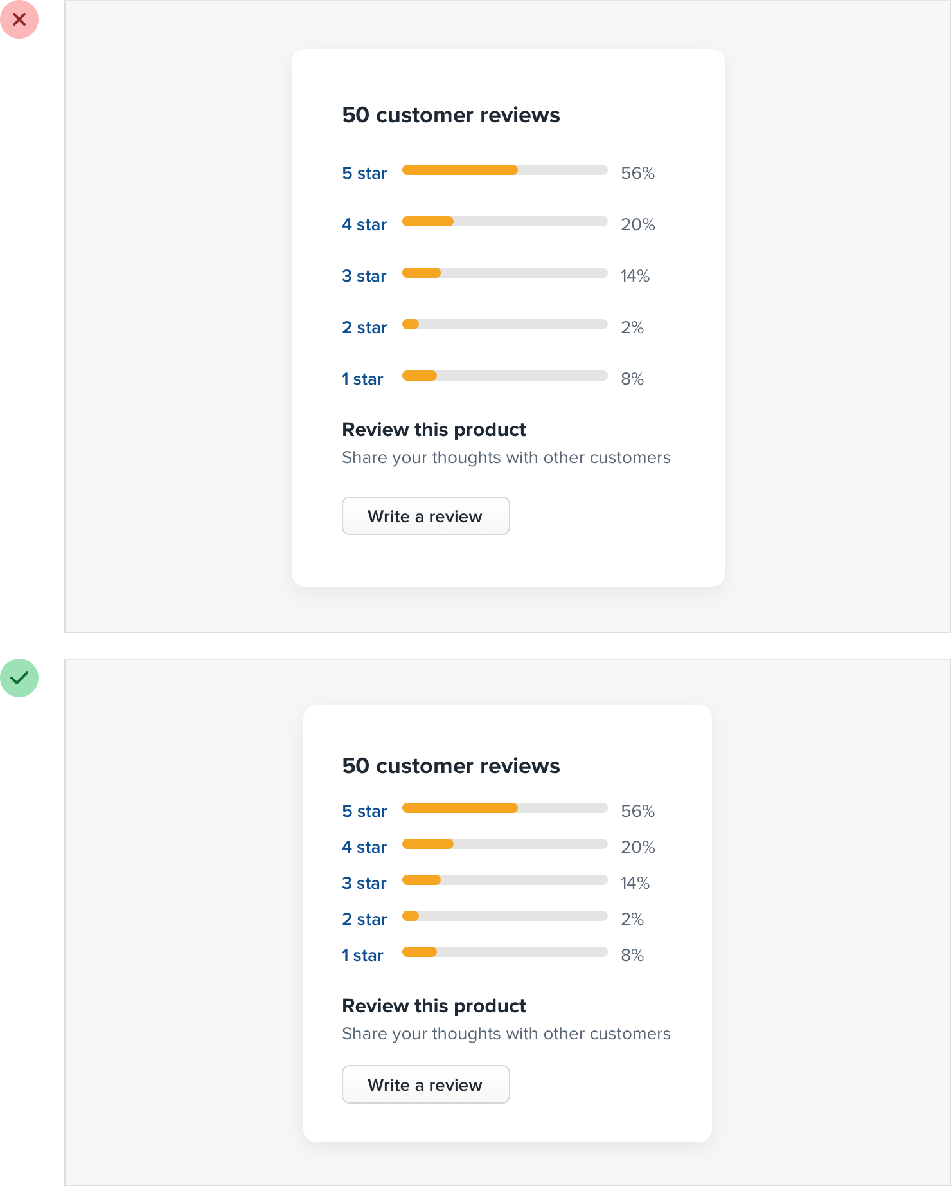Image resolution: width=951 pixels, height=1186 pixels.
Task: Select the 1 star link in upper card
Action: [362, 379]
